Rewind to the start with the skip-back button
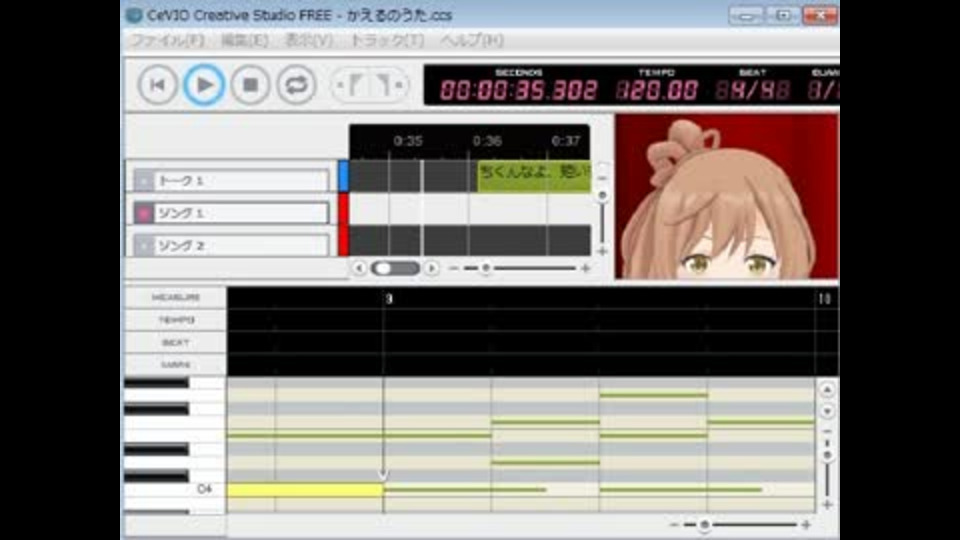960x540 pixels. tap(157, 84)
